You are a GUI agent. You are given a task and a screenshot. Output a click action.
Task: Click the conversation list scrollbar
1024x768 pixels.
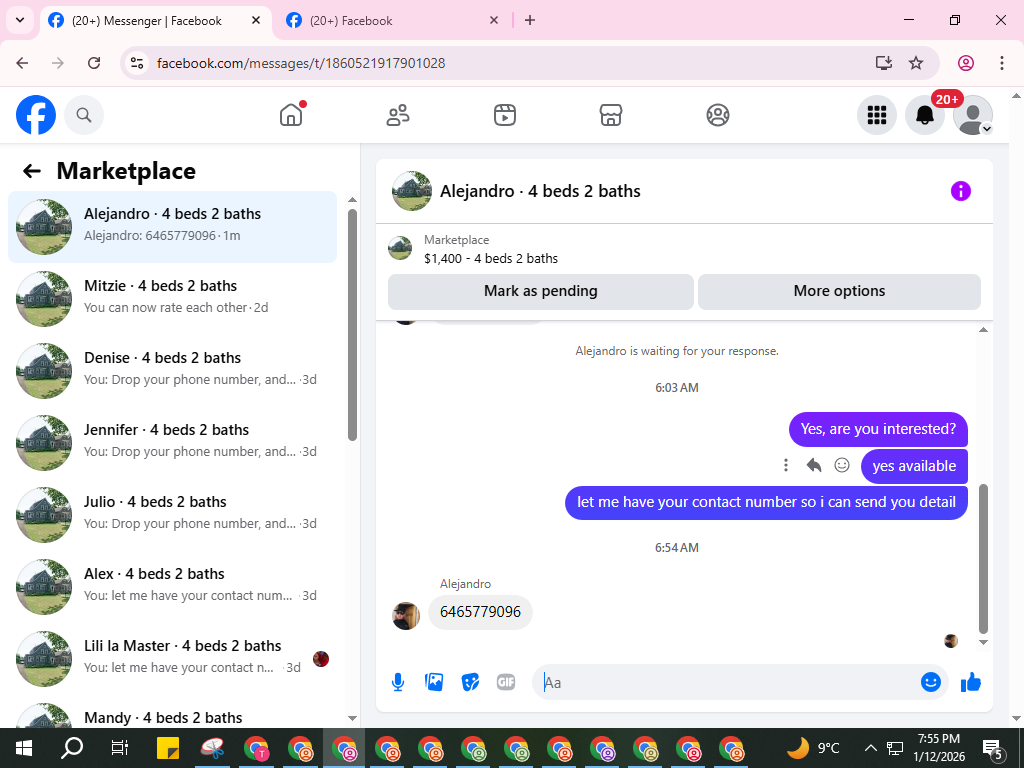tap(352, 325)
